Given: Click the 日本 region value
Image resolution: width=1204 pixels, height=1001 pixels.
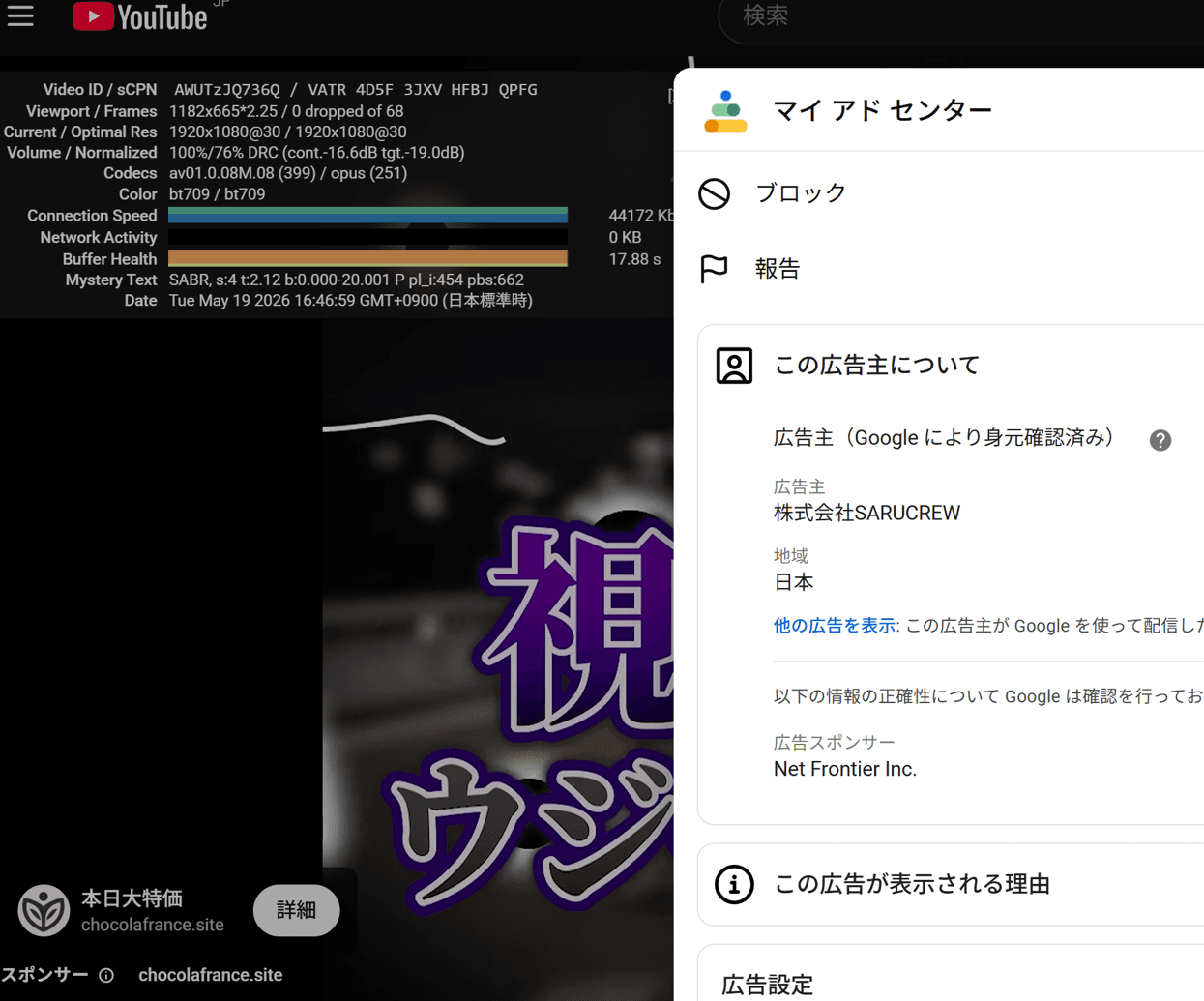Looking at the screenshot, I should (794, 582).
